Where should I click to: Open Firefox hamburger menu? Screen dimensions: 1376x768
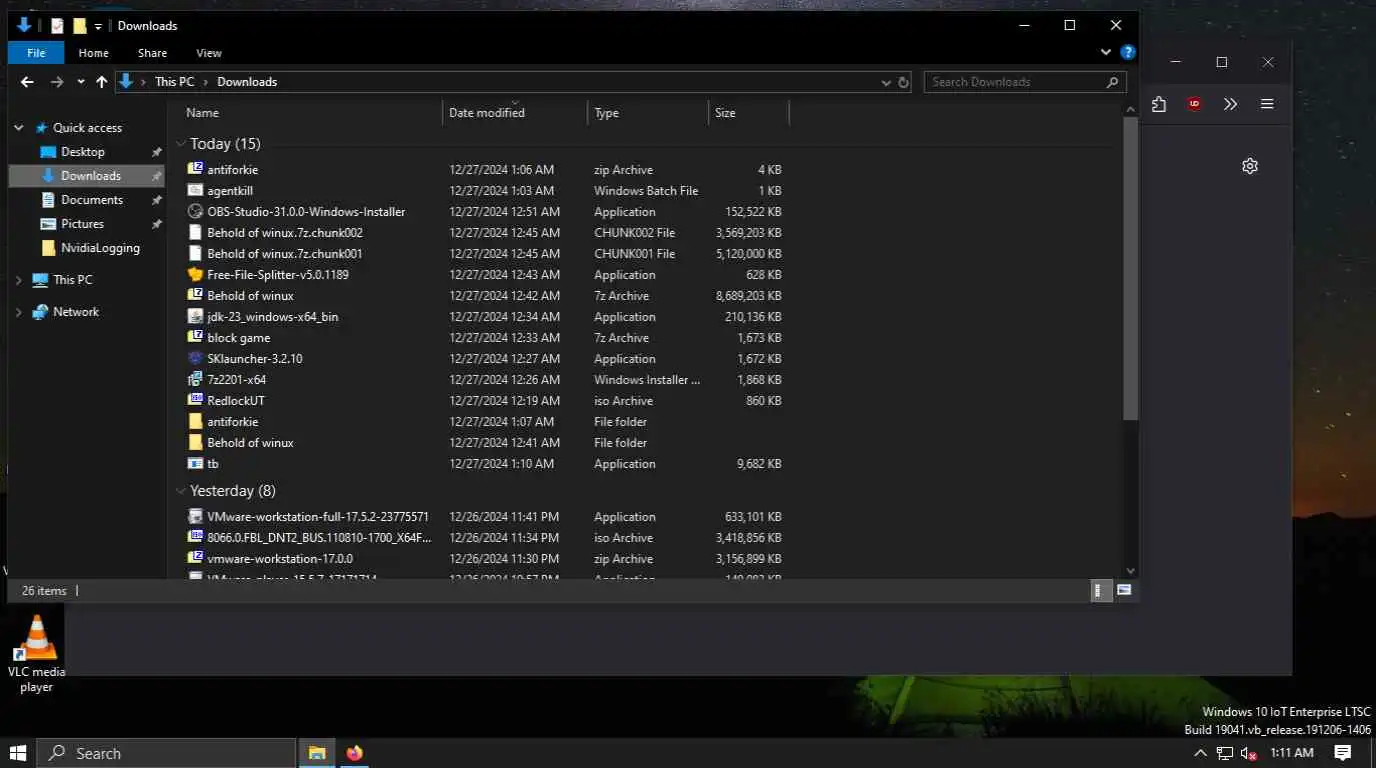[x=1267, y=104]
